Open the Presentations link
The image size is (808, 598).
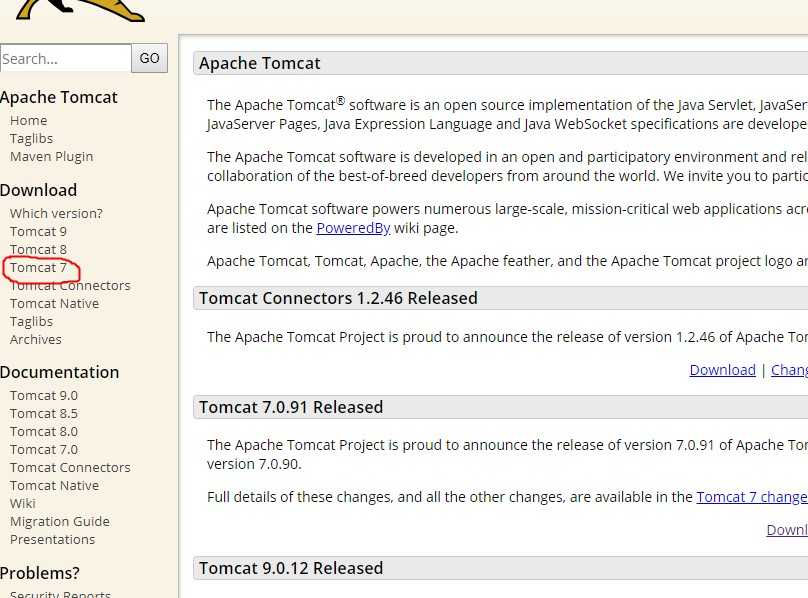tap(53, 540)
